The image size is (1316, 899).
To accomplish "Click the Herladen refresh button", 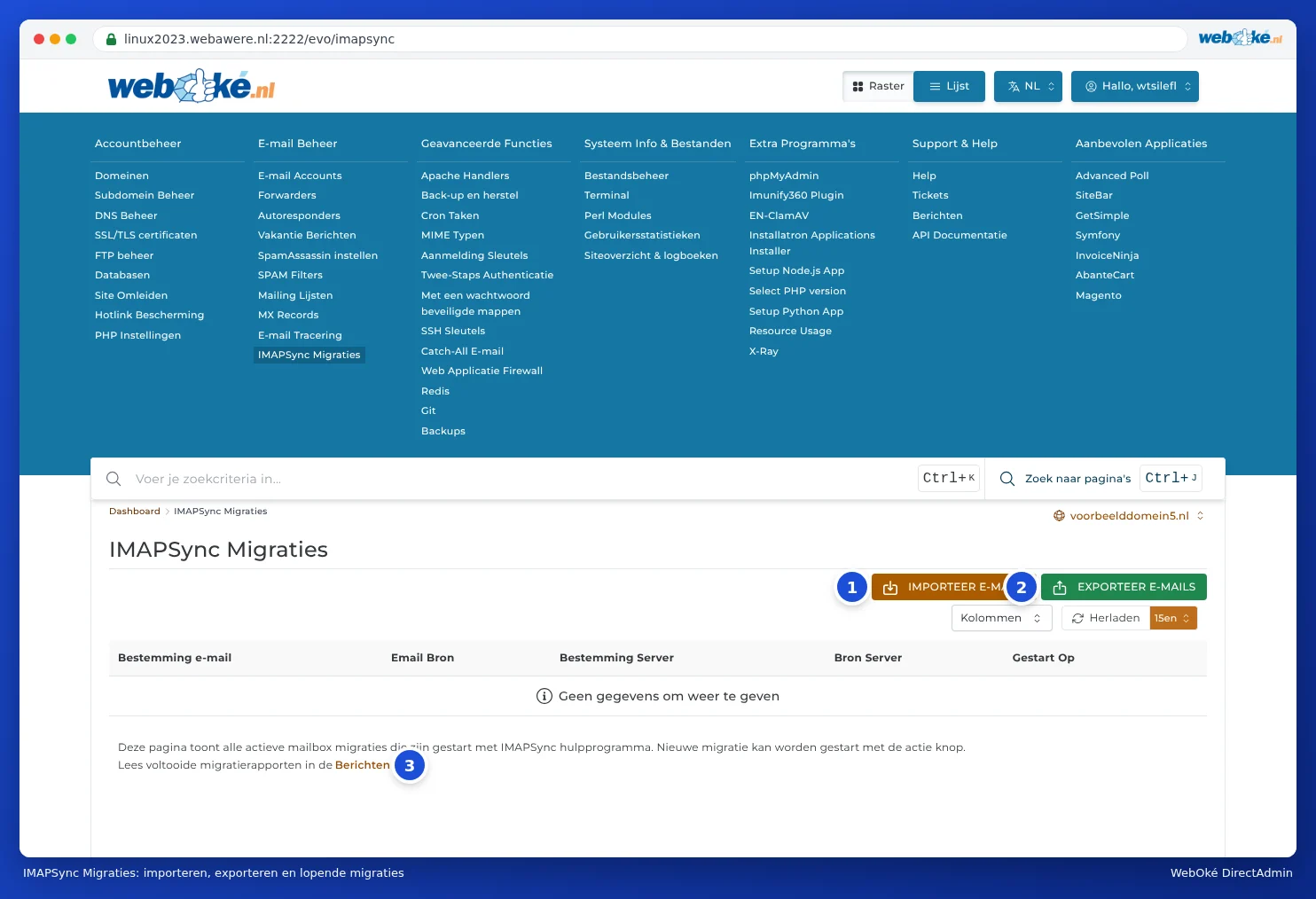I will pos(1106,618).
